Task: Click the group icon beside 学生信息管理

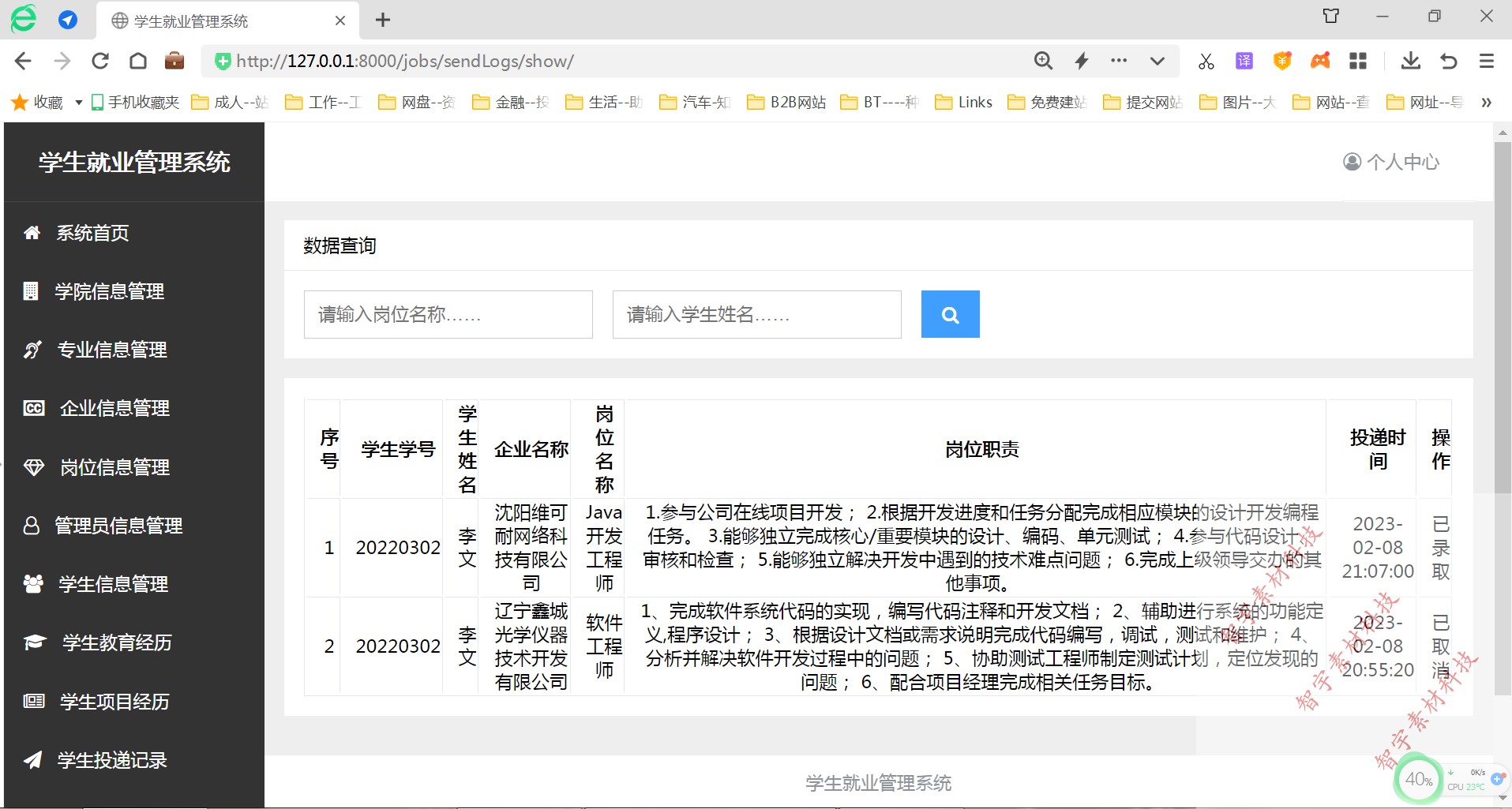Action: click(x=33, y=584)
